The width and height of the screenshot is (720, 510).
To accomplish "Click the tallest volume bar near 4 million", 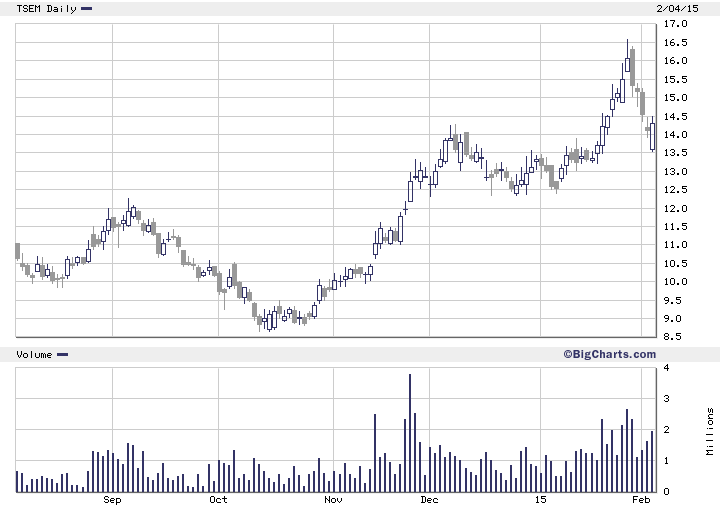I will (410, 433).
